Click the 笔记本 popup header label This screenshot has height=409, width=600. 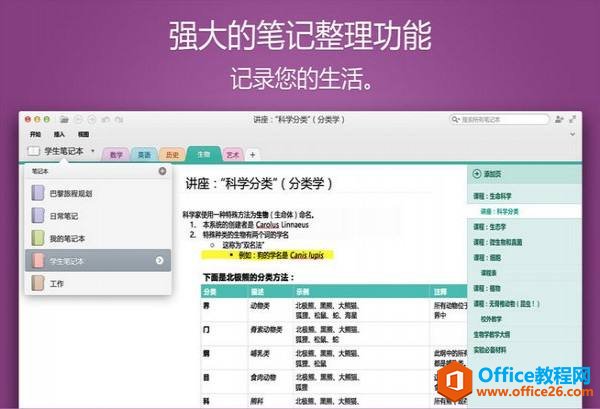coord(40,171)
